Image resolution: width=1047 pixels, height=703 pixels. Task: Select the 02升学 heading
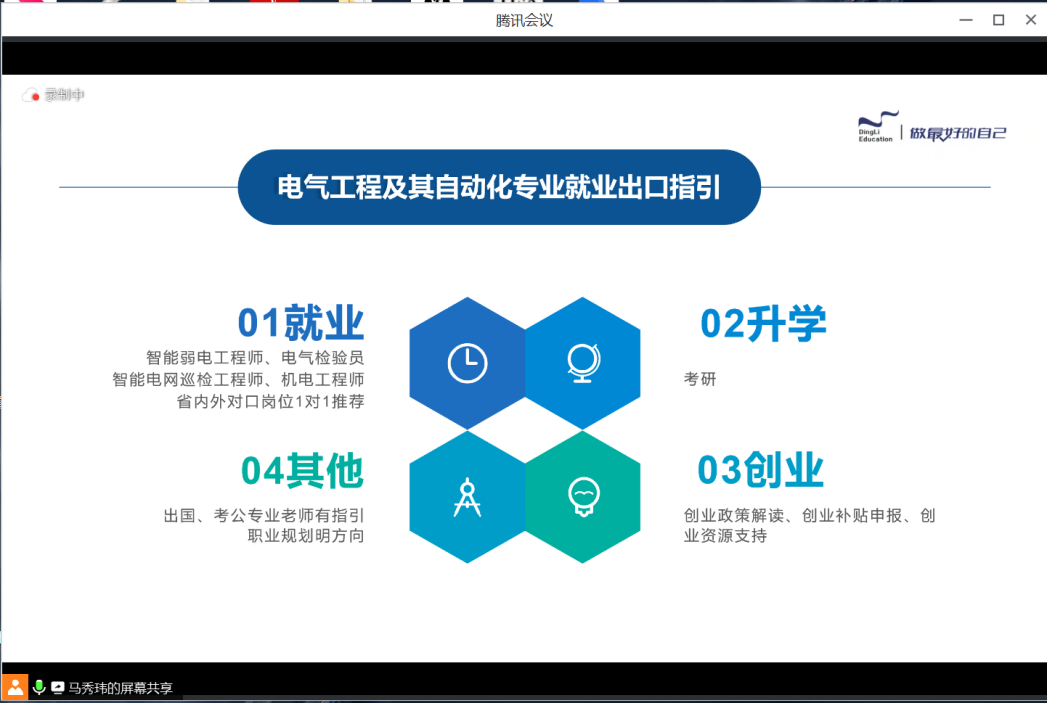(763, 323)
